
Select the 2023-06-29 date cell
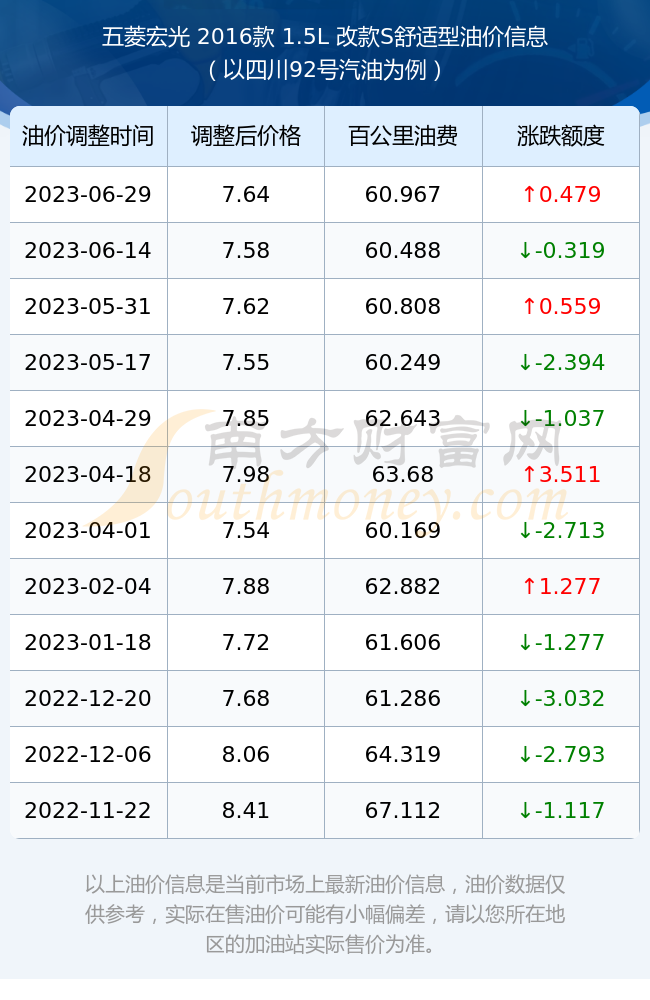coord(88,195)
